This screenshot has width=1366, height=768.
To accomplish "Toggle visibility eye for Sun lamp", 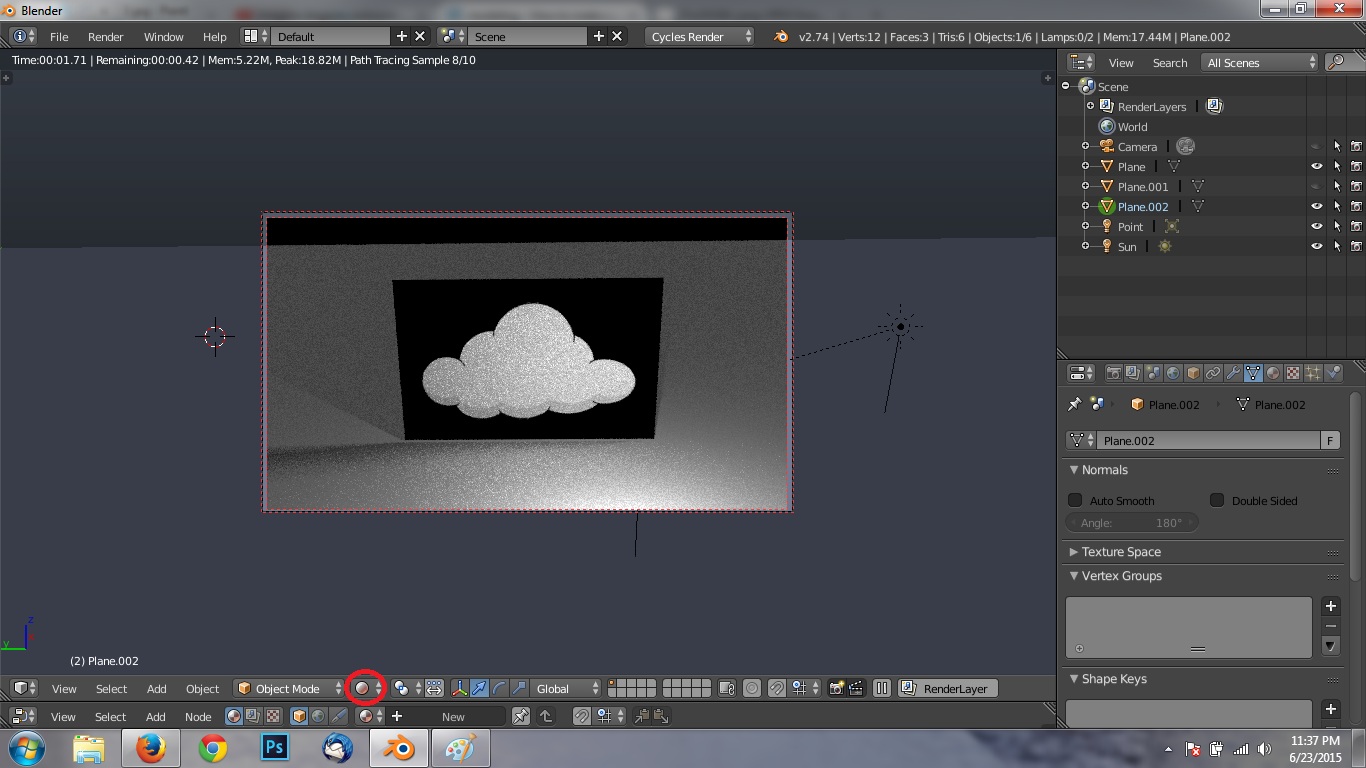I will click(x=1317, y=246).
